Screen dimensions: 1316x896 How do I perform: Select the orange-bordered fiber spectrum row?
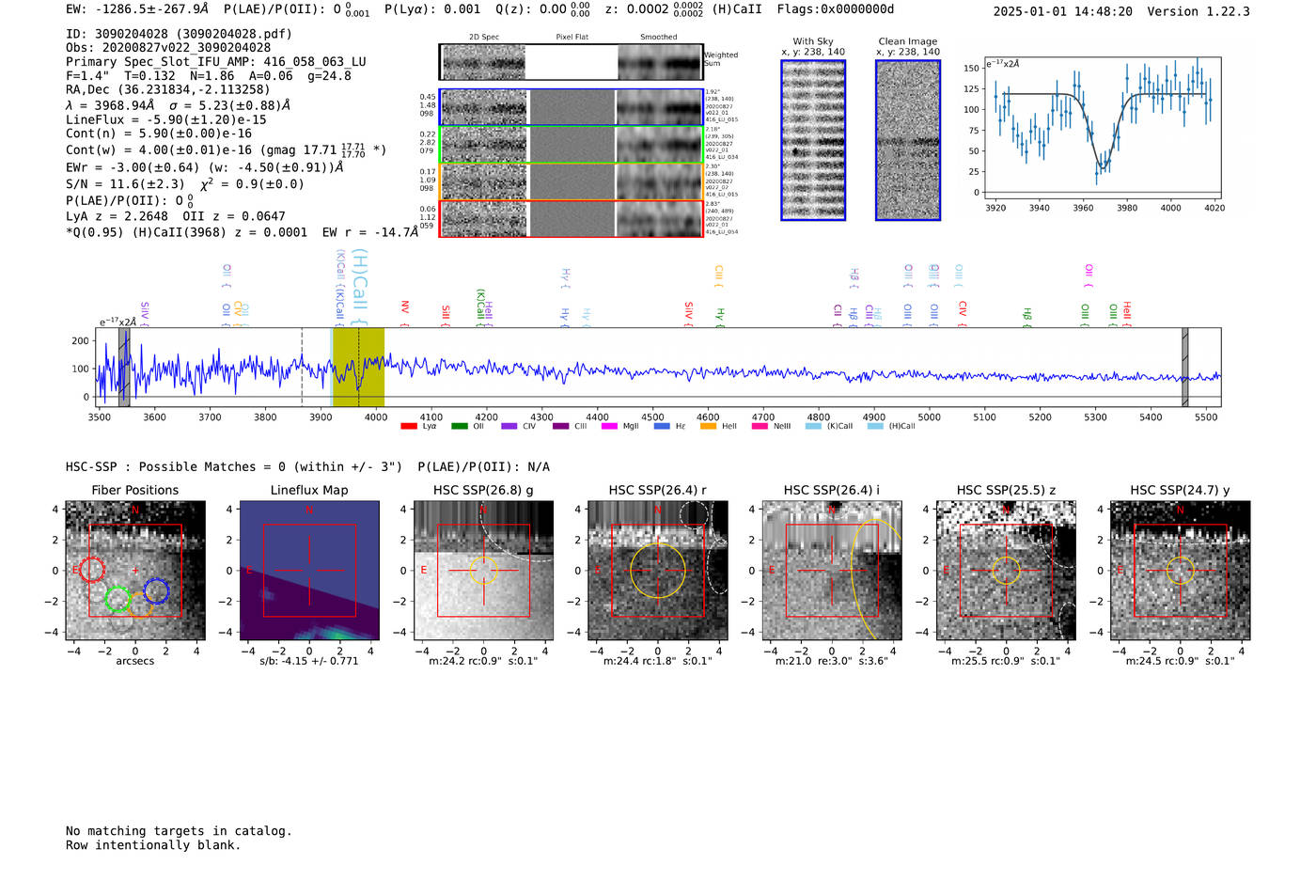pos(572,181)
